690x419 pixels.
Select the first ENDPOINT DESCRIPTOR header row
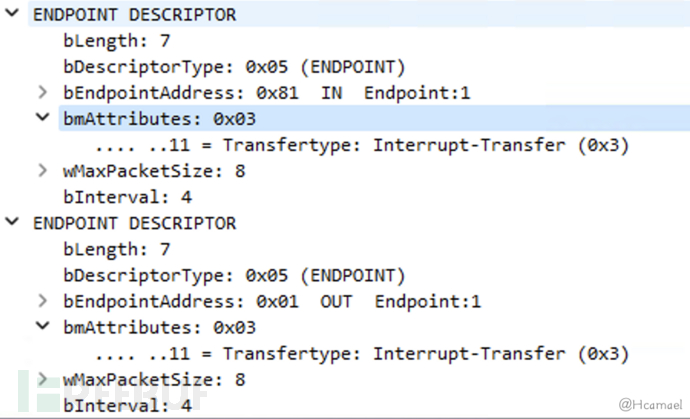click(x=134, y=15)
